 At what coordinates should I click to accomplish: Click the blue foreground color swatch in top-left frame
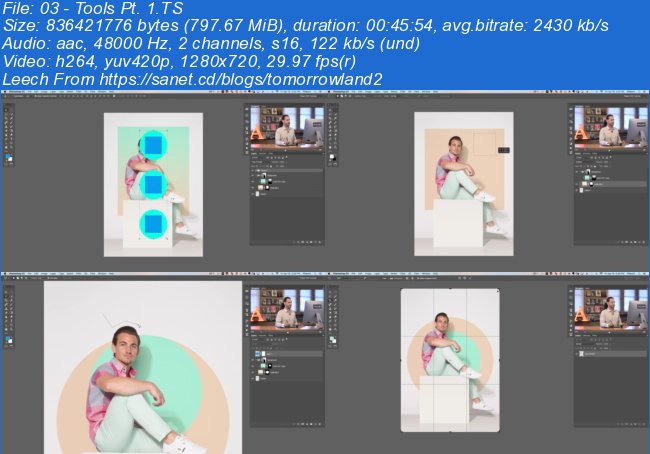(7, 157)
